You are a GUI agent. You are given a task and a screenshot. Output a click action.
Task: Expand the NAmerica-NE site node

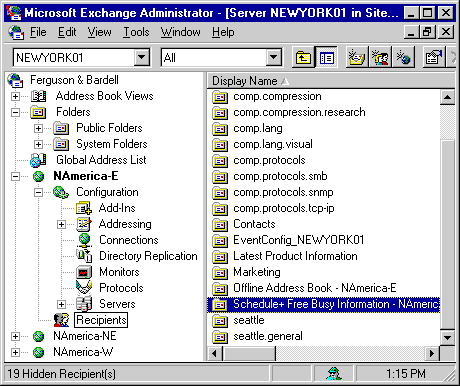point(15,336)
